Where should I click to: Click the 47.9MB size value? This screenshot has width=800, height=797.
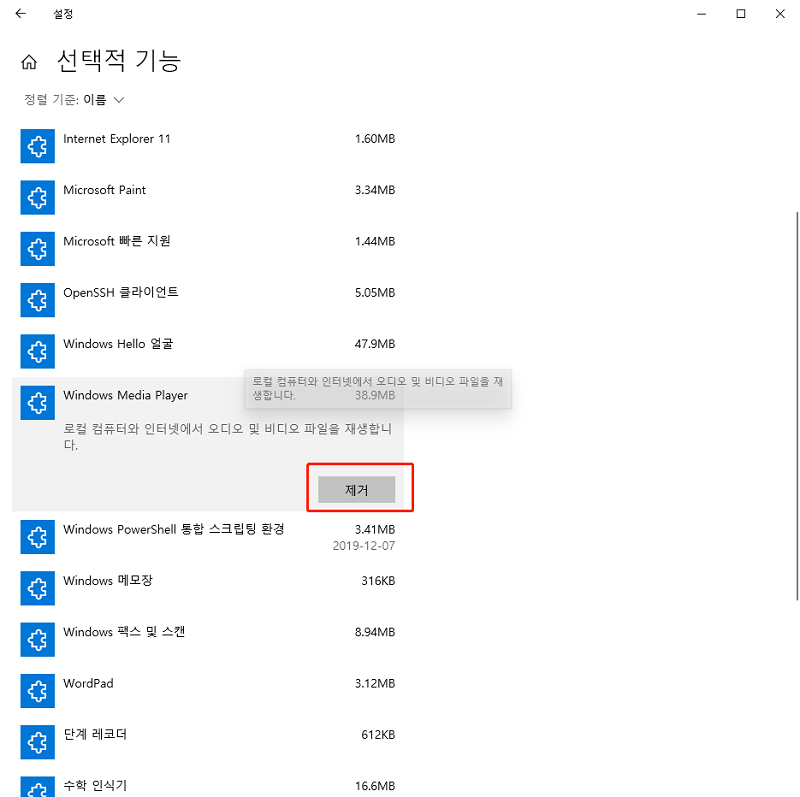click(x=375, y=344)
